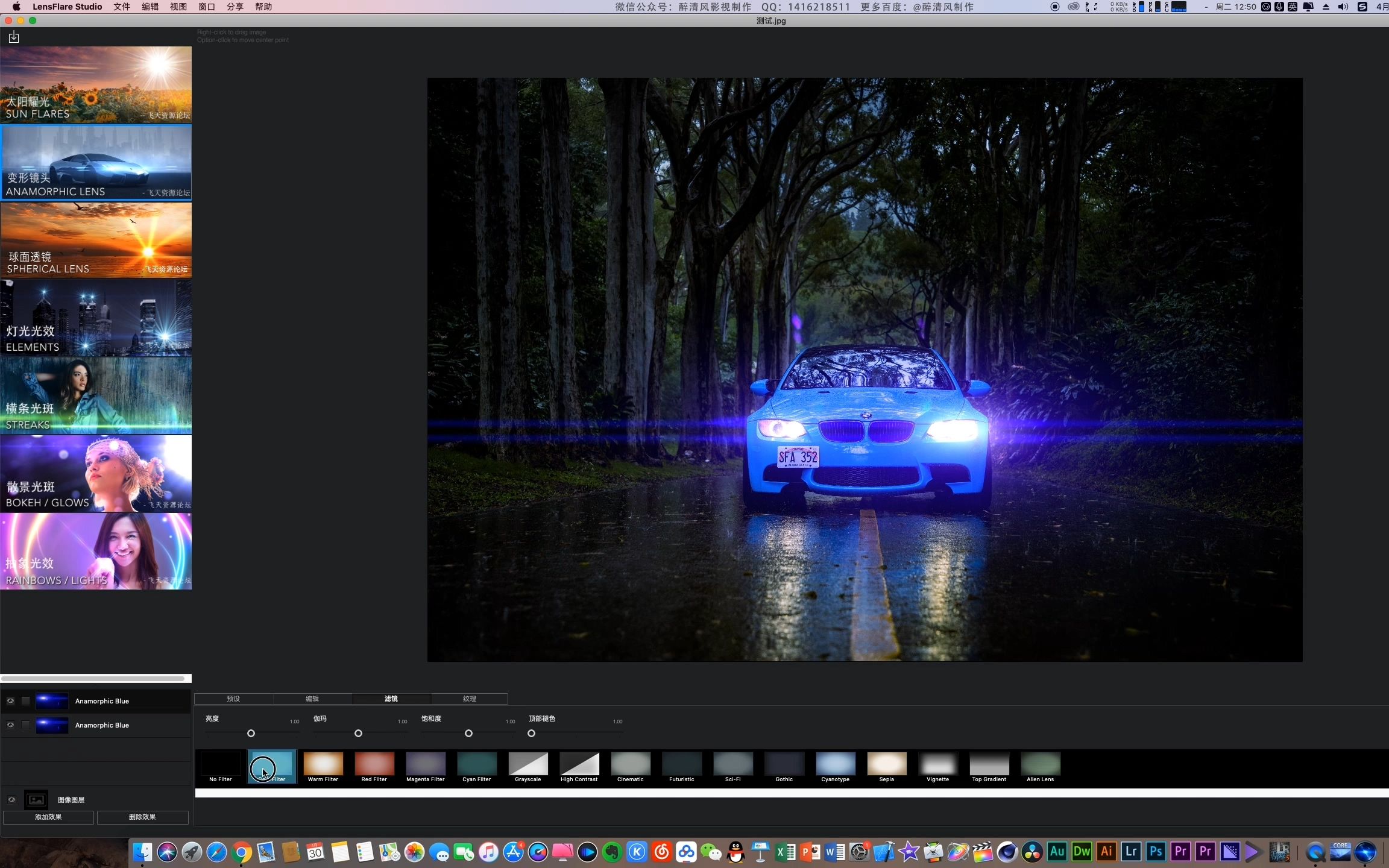Switch to the 预设 presets tab

pos(233,699)
